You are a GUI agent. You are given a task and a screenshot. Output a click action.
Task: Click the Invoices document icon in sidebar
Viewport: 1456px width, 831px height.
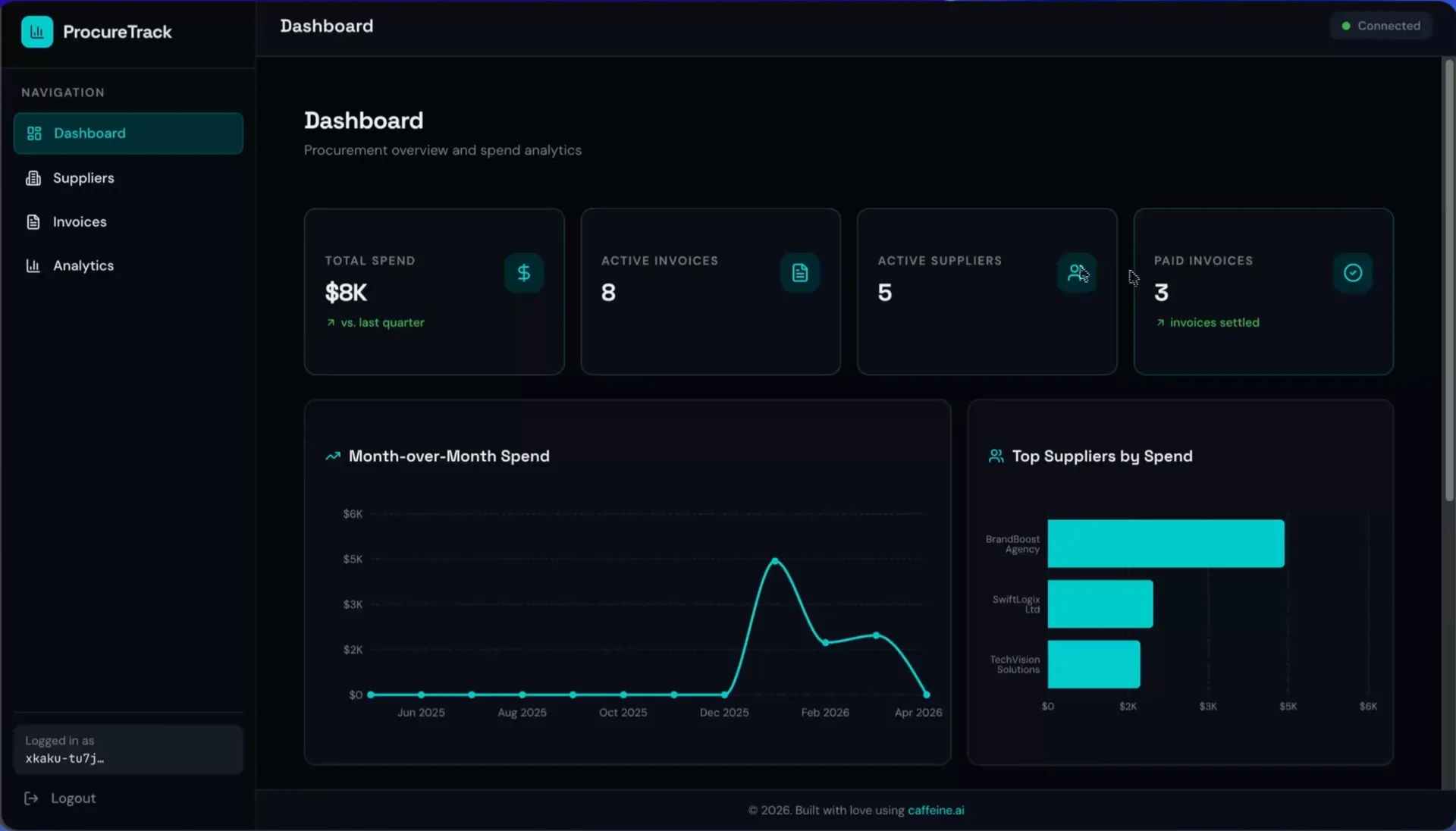[x=34, y=221]
